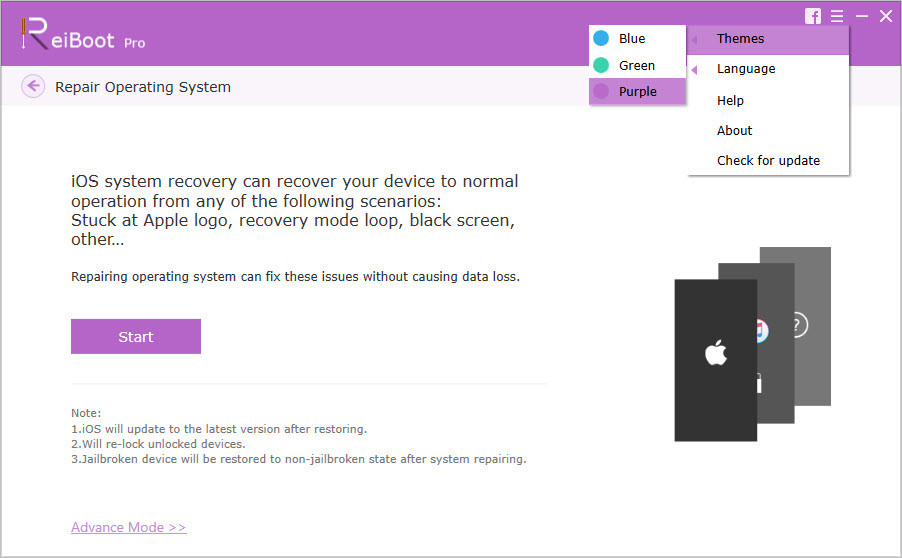Screen dimensions: 902x558
Task: Open the Language submenu
Action: (x=768, y=69)
